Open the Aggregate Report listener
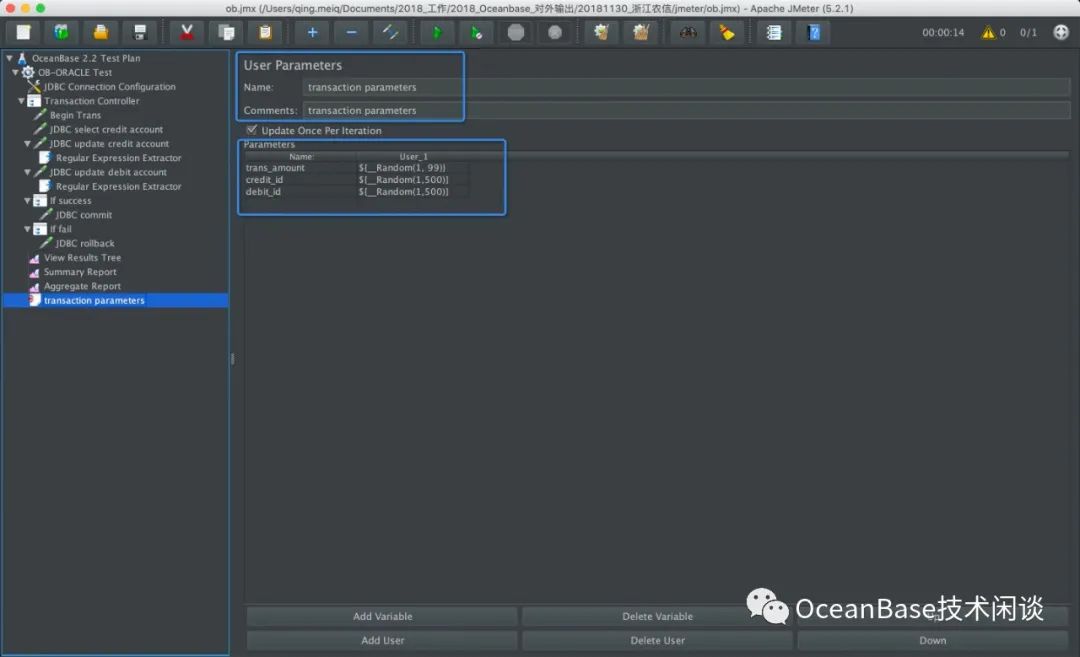 coord(82,286)
